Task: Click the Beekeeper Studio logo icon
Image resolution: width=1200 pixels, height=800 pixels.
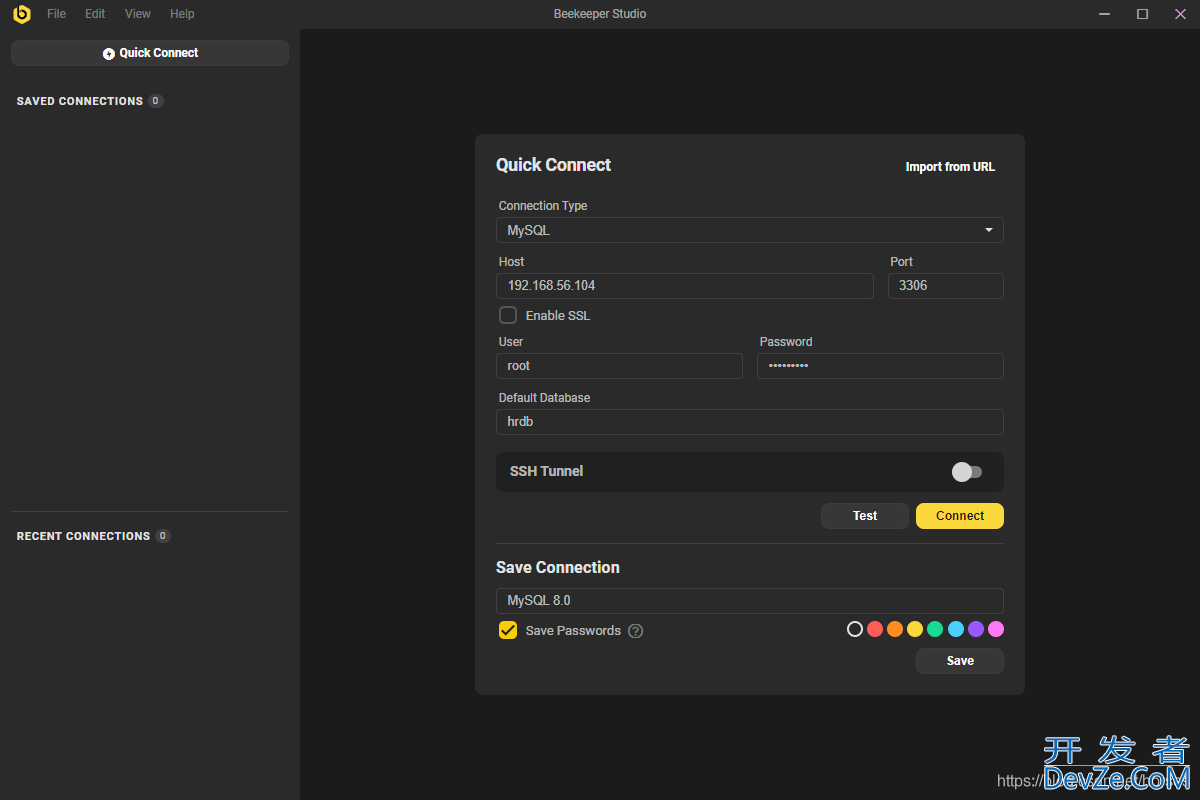Action: [21, 14]
